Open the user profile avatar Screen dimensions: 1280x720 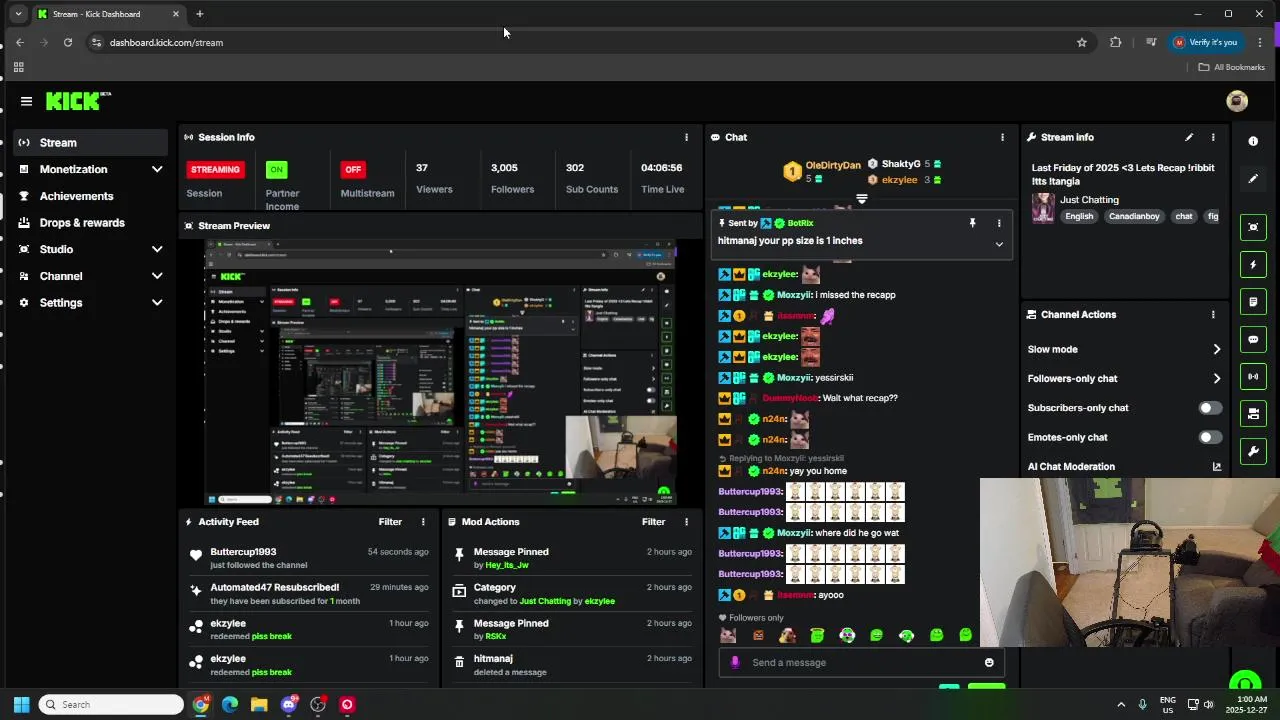pos(1237,101)
